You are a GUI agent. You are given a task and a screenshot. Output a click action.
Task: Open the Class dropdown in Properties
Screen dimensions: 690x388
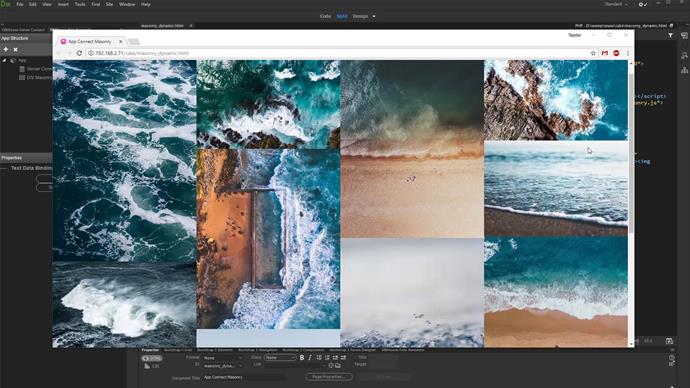click(x=280, y=358)
